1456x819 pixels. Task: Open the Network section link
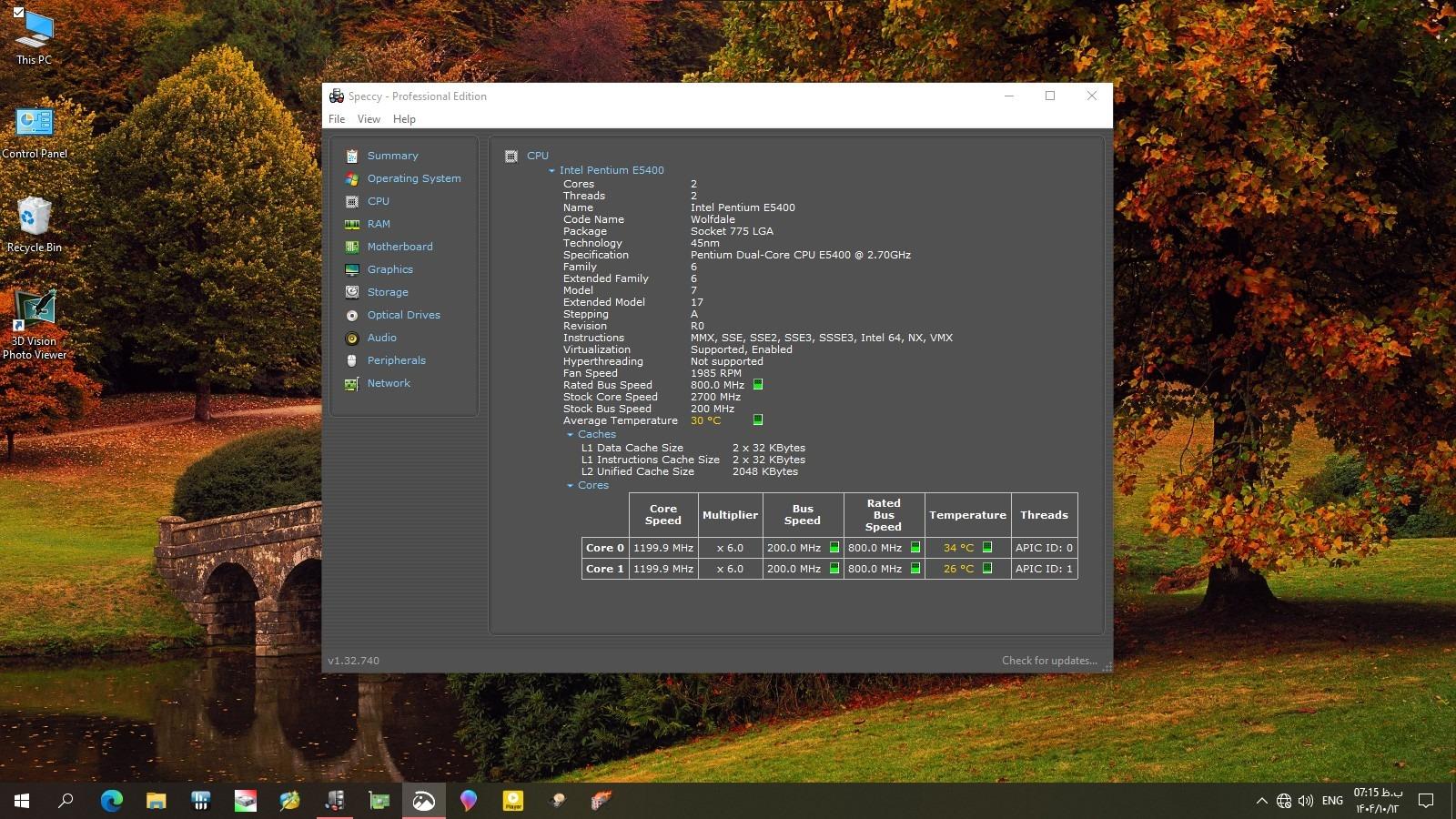(389, 383)
